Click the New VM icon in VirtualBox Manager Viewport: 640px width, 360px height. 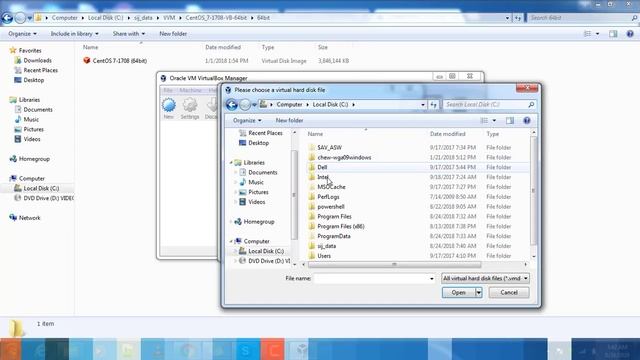pyautogui.click(x=169, y=105)
